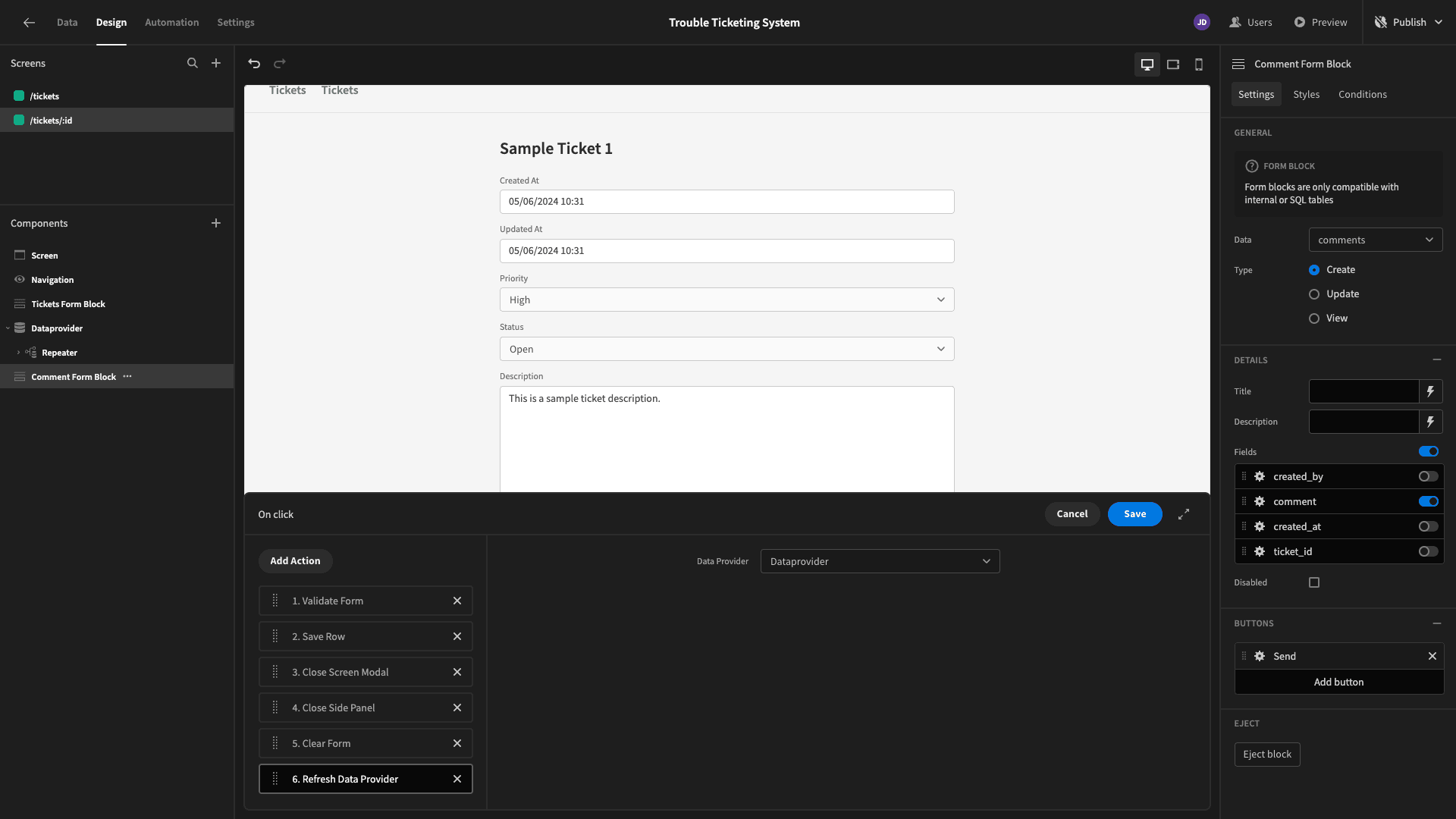This screenshot has height=819, width=1456.
Task: Open the Data tab
Action: click(67, 23)
